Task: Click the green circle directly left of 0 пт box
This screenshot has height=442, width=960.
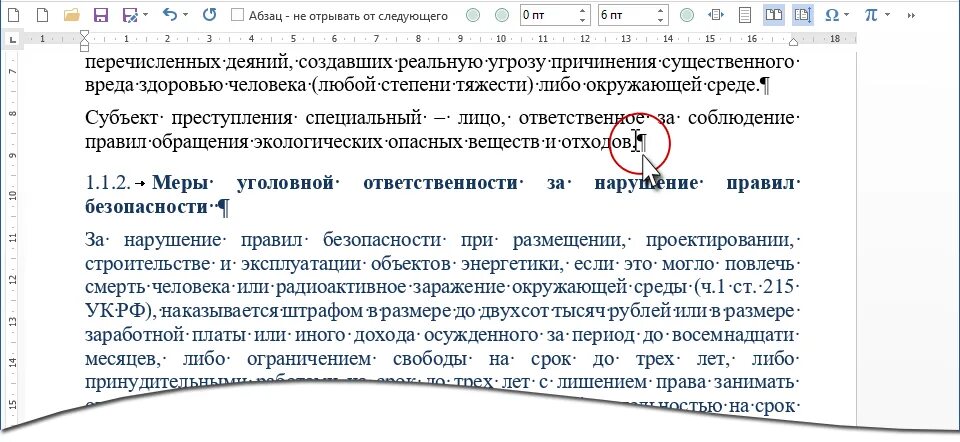Action: pyautogui.click(x=501, y=15)
